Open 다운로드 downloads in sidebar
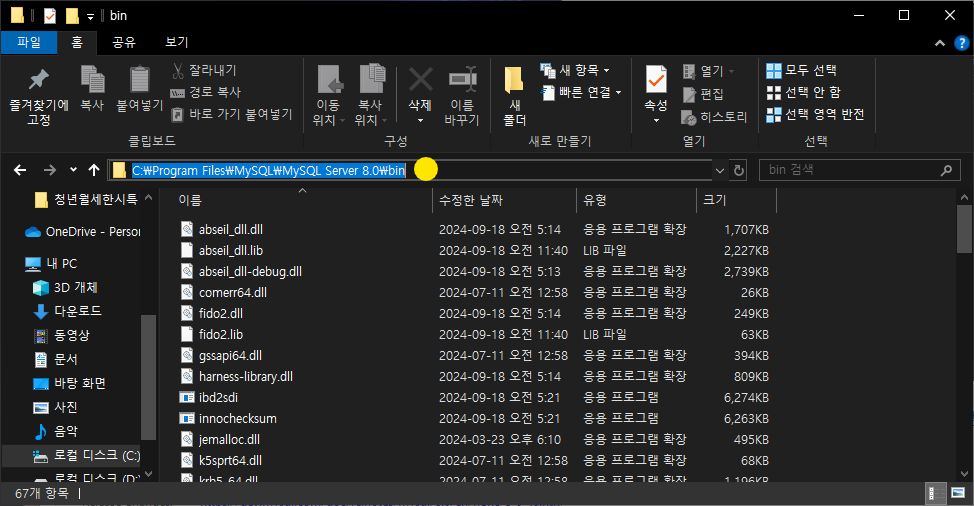 tap(67, 311)
